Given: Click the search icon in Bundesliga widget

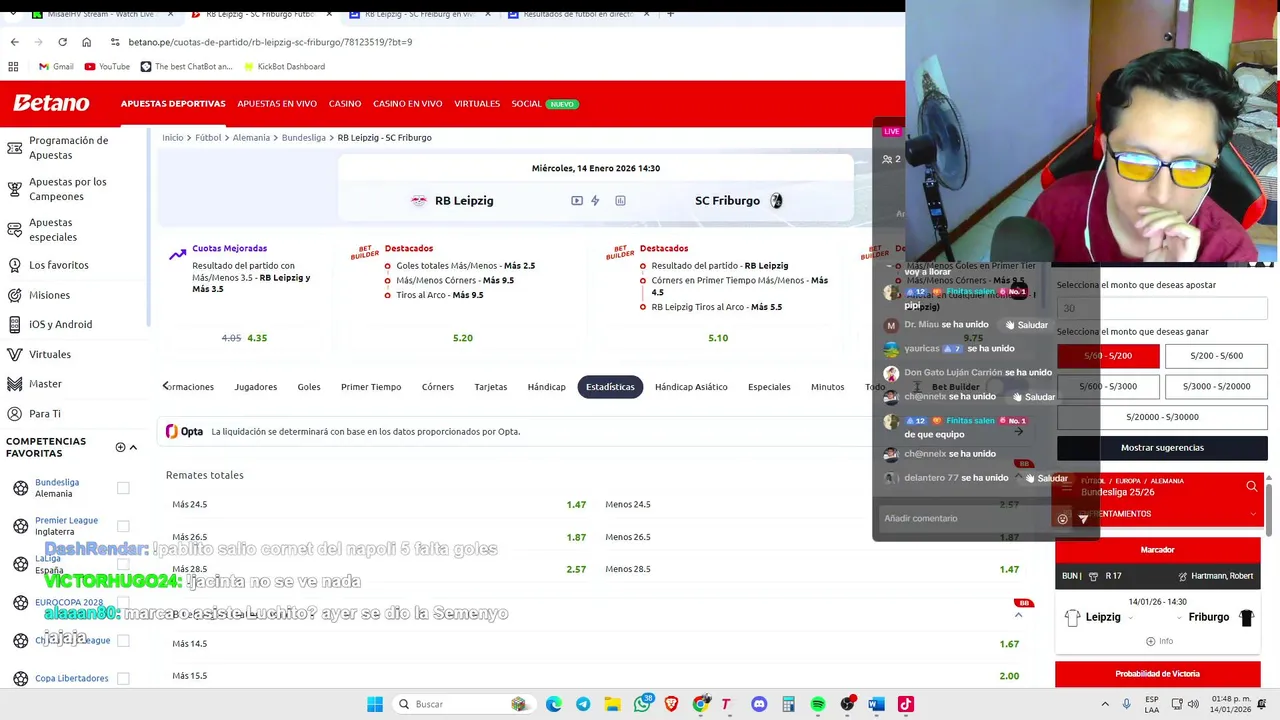Looking at the screenshot, I should tap(1251, 487).
